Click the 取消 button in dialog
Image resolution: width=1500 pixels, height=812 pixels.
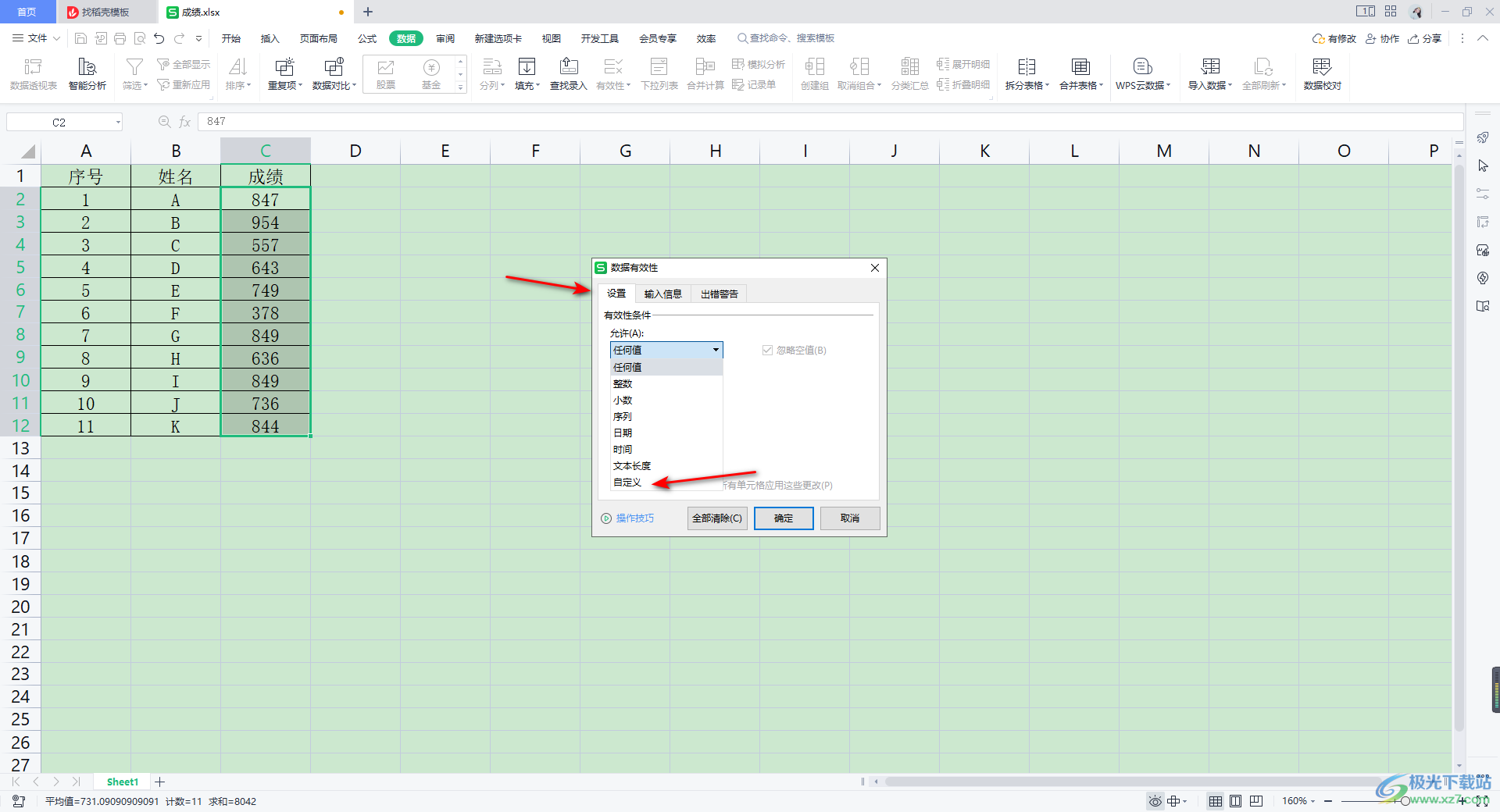pos(850,518)
